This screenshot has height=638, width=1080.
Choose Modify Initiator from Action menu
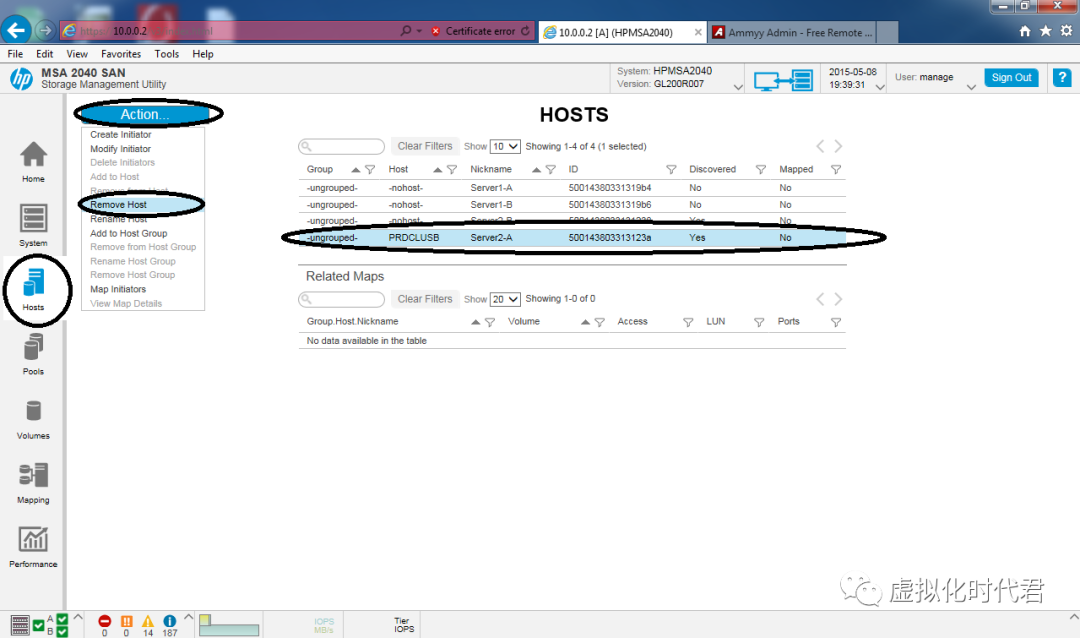point(121,149)
